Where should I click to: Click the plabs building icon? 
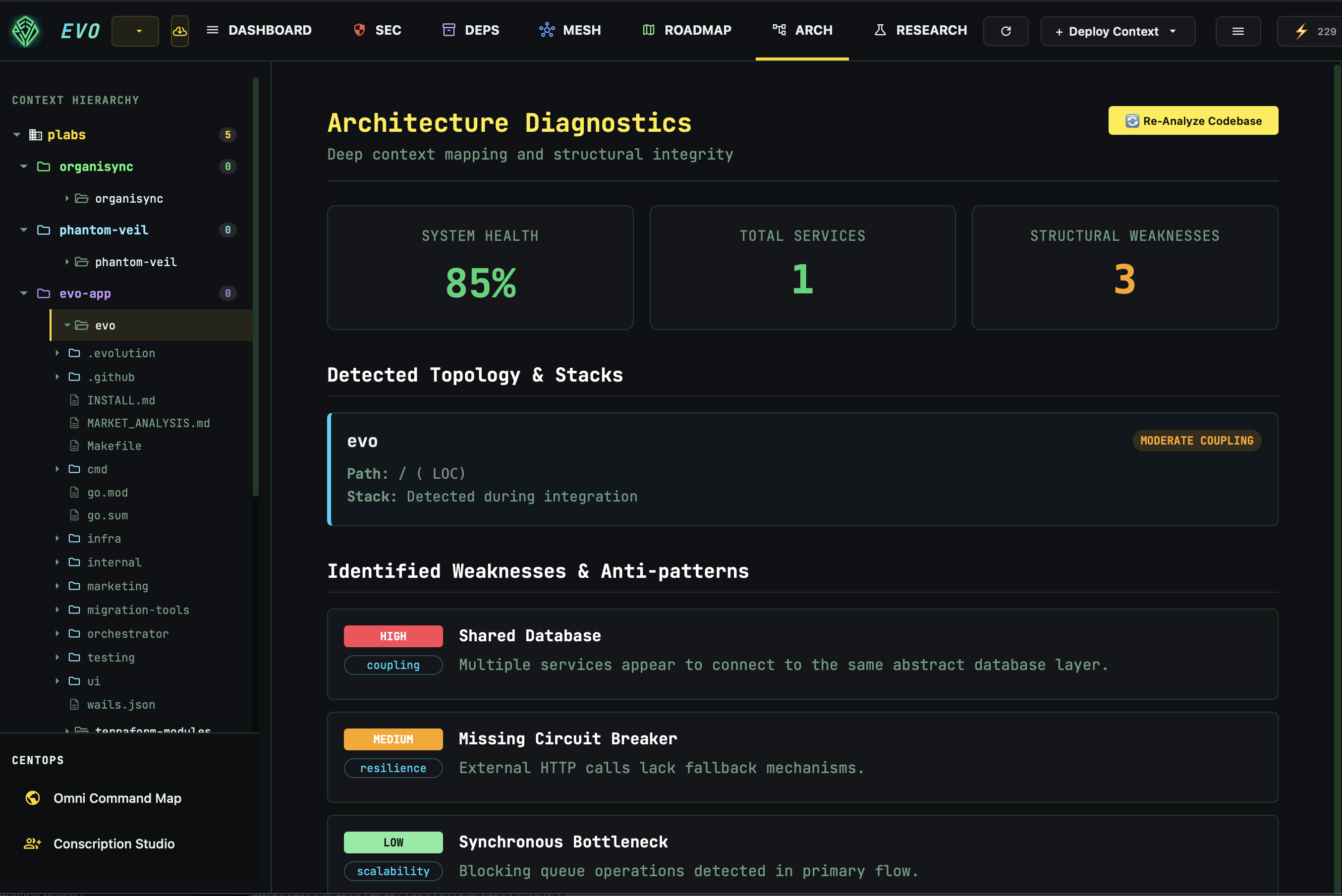(35, 135)
